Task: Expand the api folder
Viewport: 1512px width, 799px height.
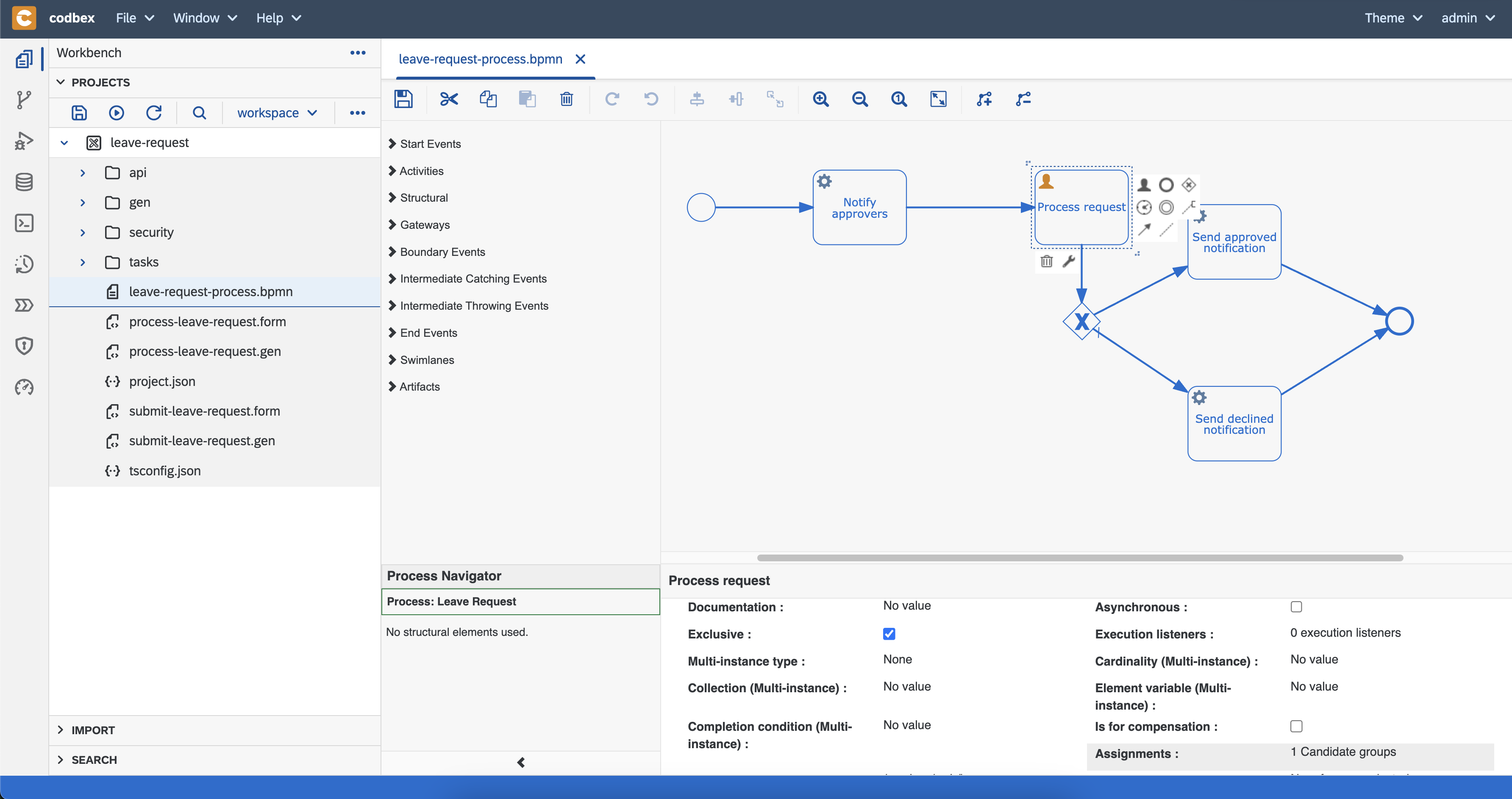Action: (x=83, y=172)
